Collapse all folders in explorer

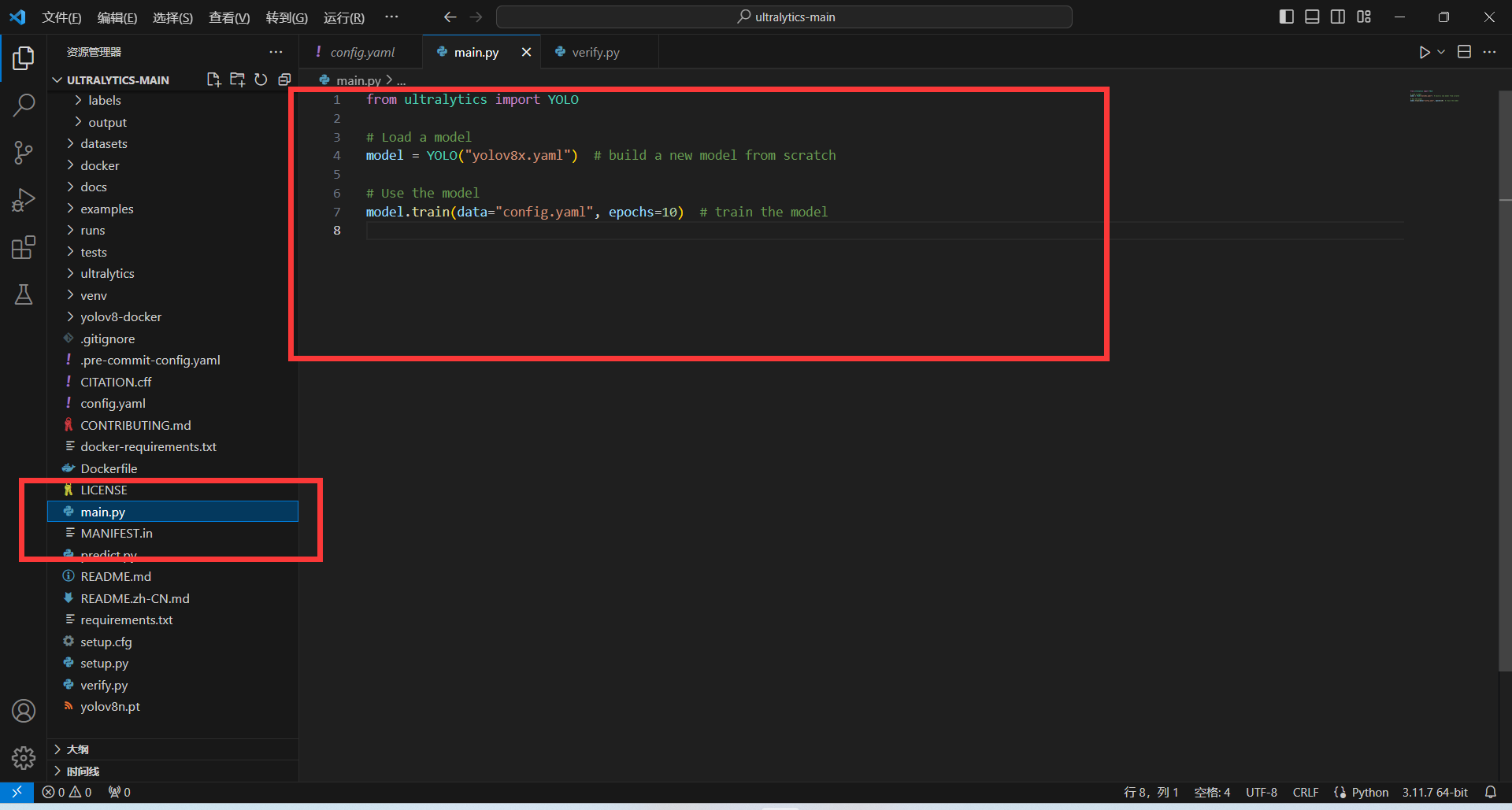click(284, 80)
